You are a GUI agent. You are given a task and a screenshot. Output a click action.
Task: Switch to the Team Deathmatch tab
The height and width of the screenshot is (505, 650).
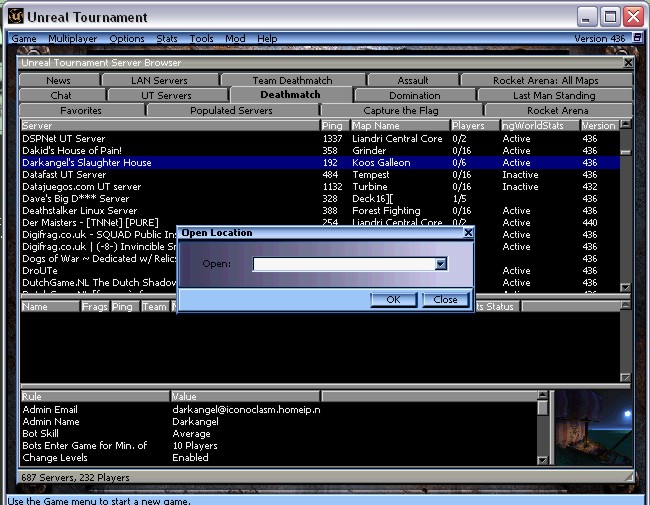pos(293,80)
